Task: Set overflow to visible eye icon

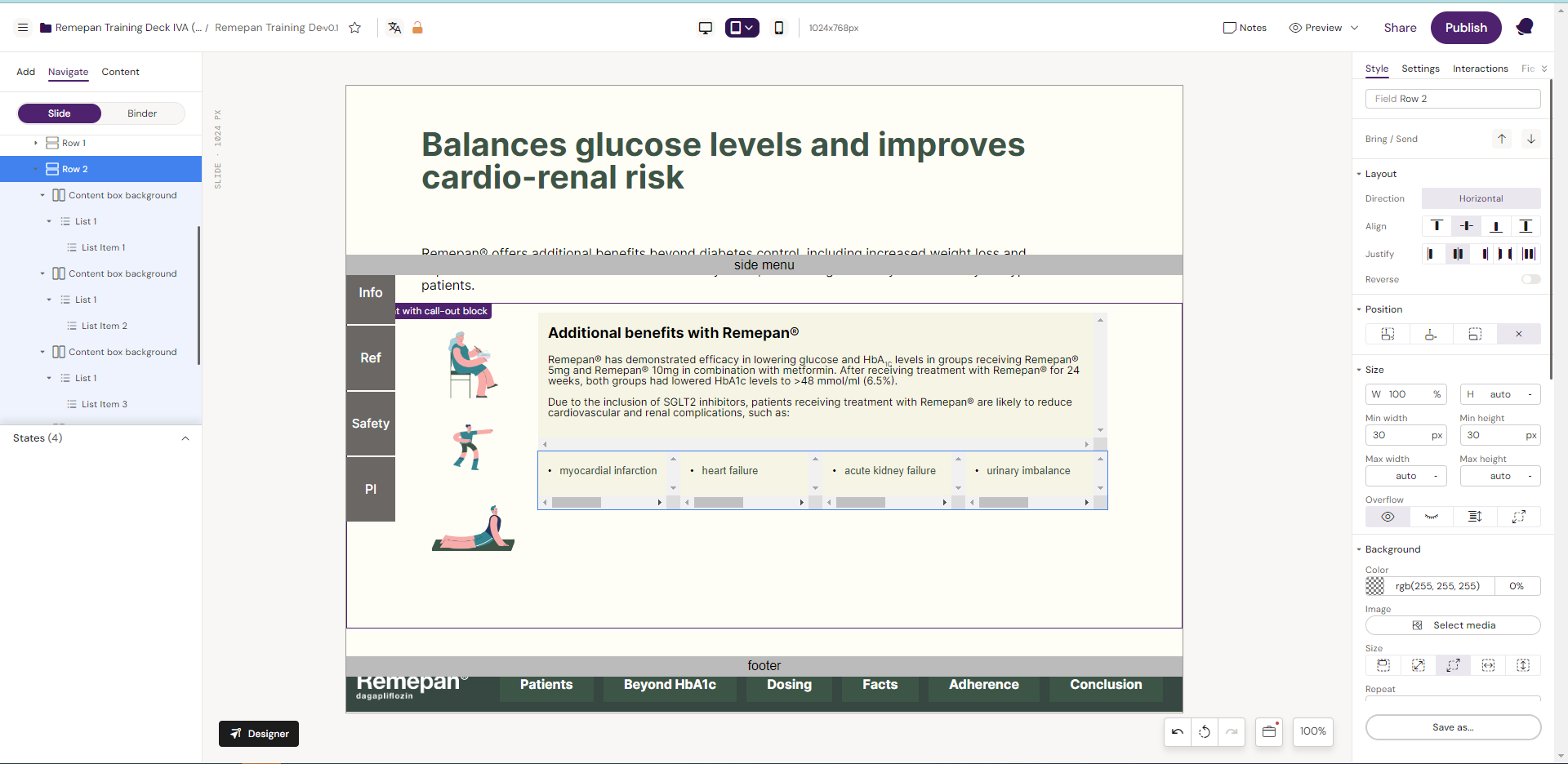Action: point(1388,517)
